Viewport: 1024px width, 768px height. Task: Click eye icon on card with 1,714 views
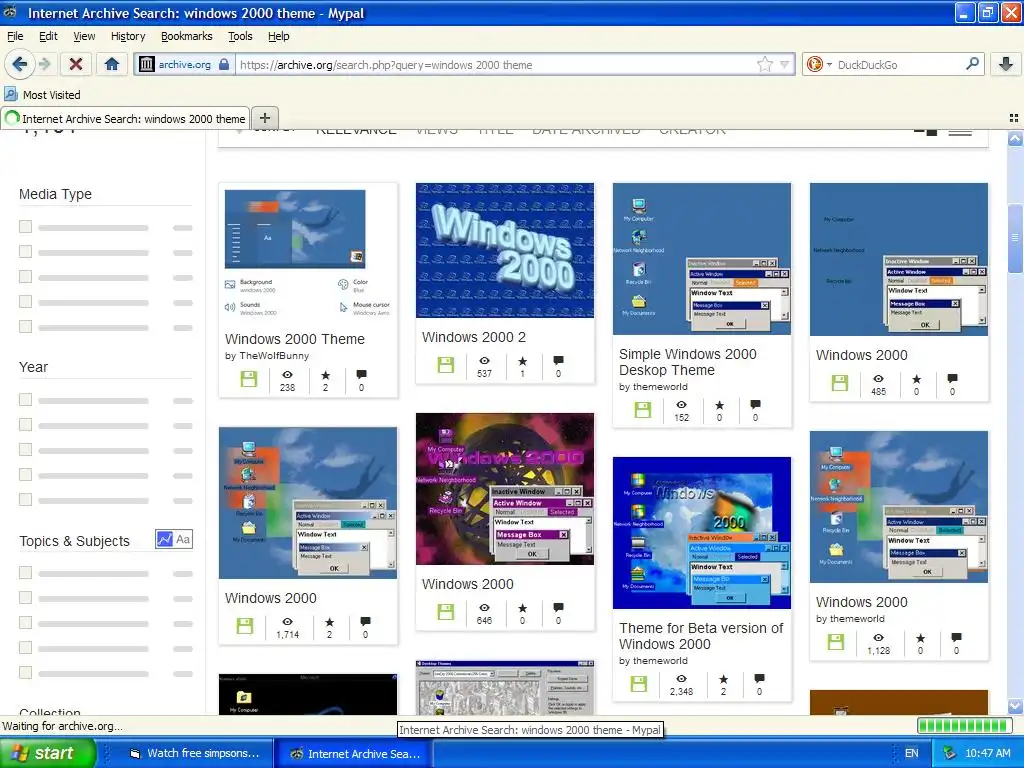287,622
